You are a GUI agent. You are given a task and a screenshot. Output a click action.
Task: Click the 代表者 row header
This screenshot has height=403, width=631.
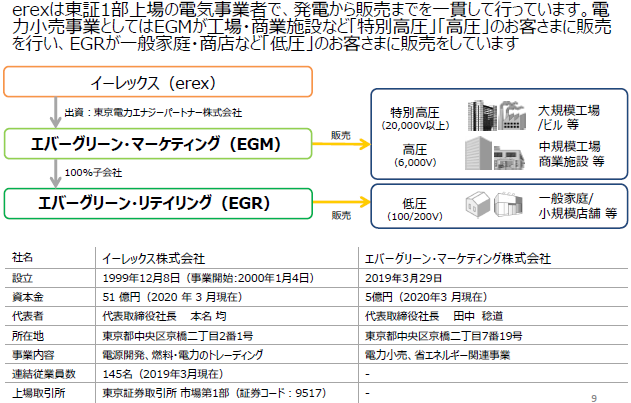pos(28,316)
